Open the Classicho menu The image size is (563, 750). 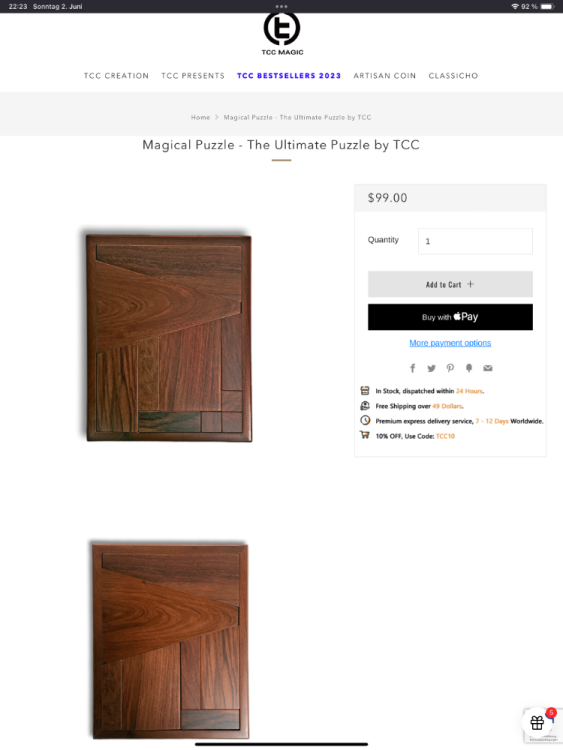(453, 76)
